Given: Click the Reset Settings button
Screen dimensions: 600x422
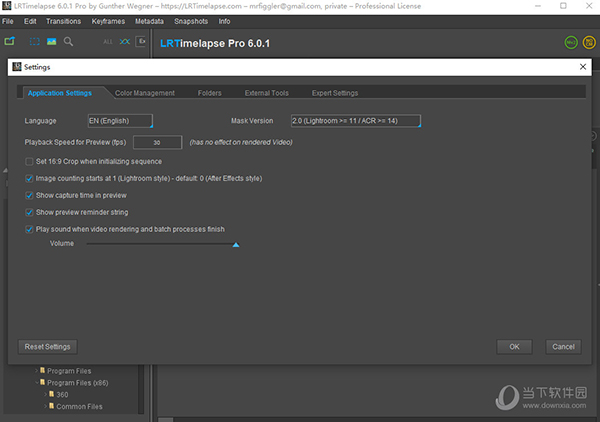Looking at the screenshot, I should click(x=47, y=347).
